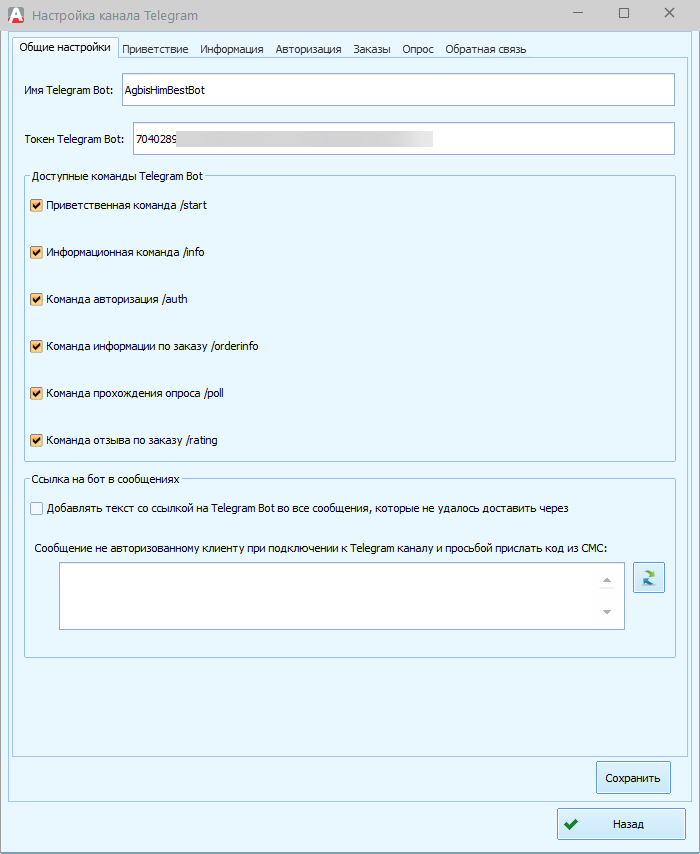Image resolution: width=700 pixels, height=854 pixels.
Task: Click the application logo in the title bar
Action: click(16, 15)
